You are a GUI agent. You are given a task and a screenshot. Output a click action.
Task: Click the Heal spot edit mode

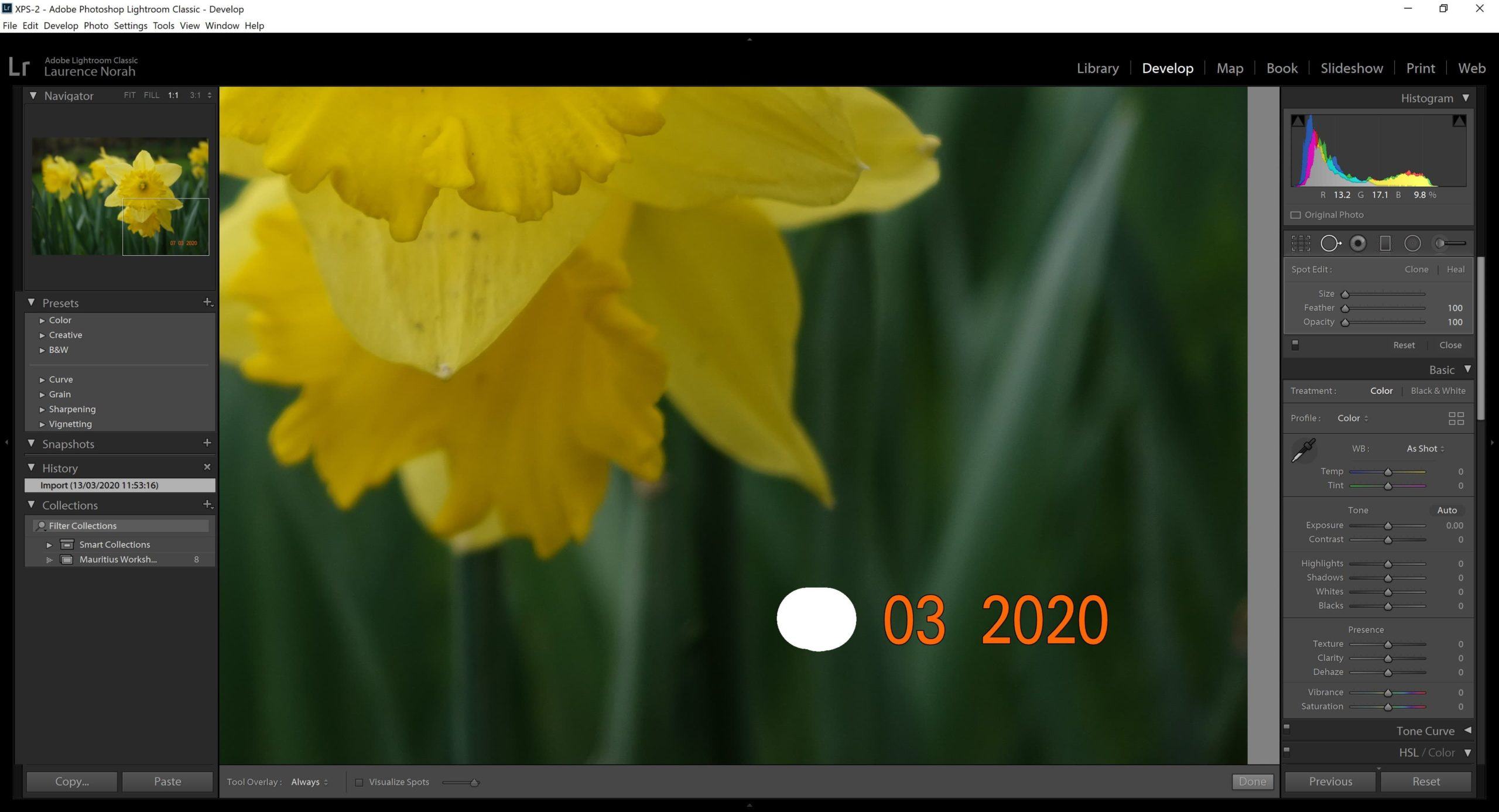(x=1453, y=269)
